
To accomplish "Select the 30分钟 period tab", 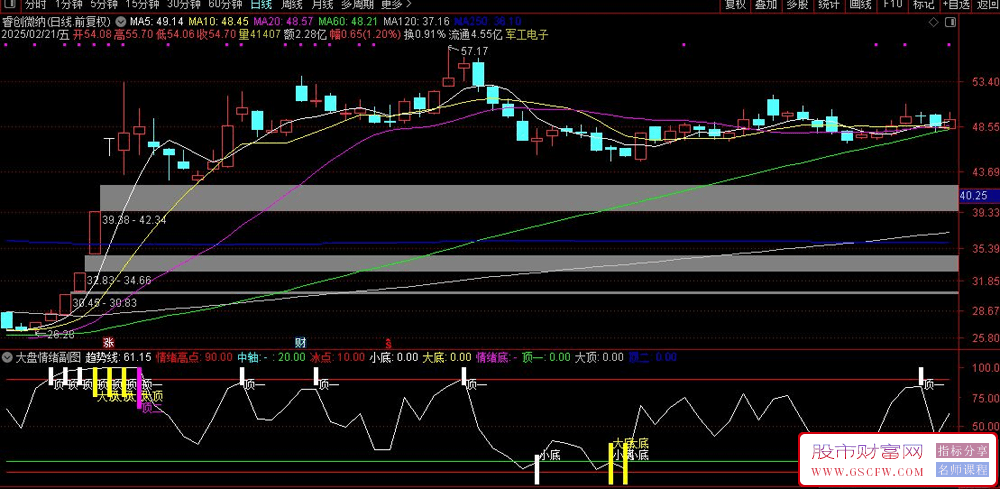I will (185, 4).
